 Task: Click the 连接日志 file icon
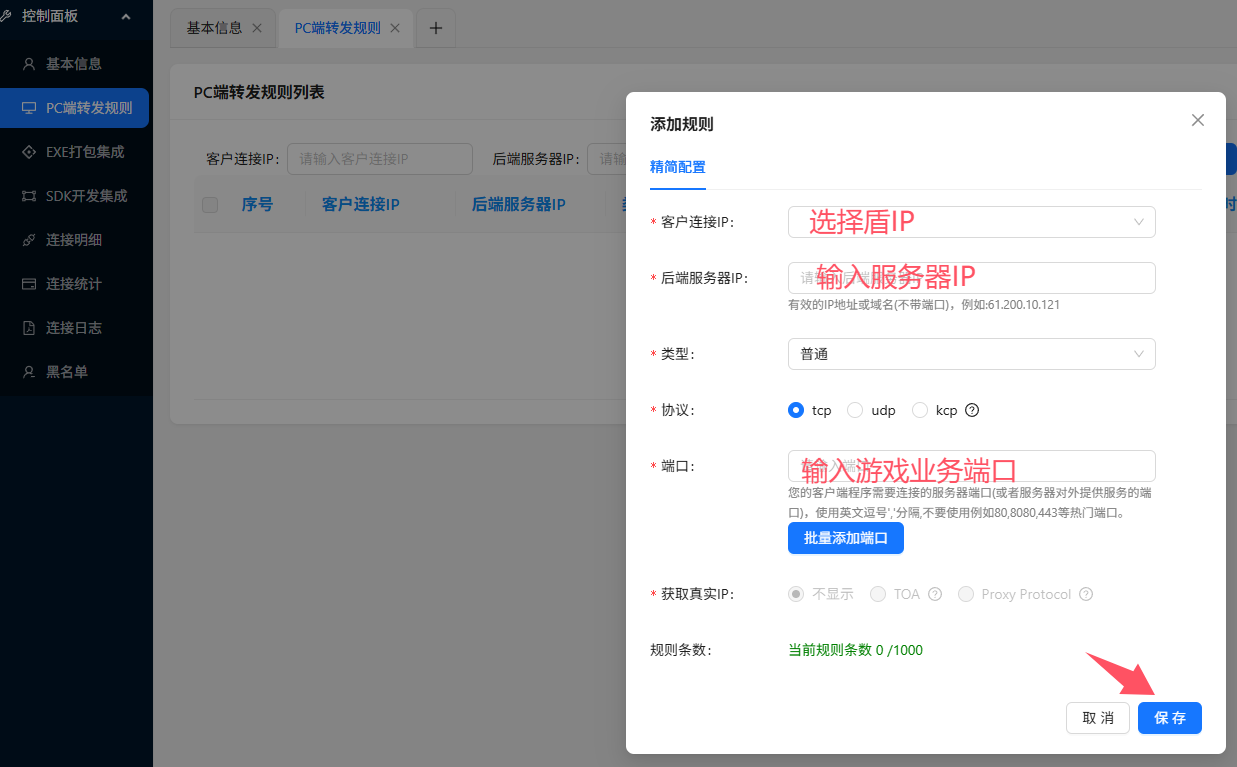(29, 328)
